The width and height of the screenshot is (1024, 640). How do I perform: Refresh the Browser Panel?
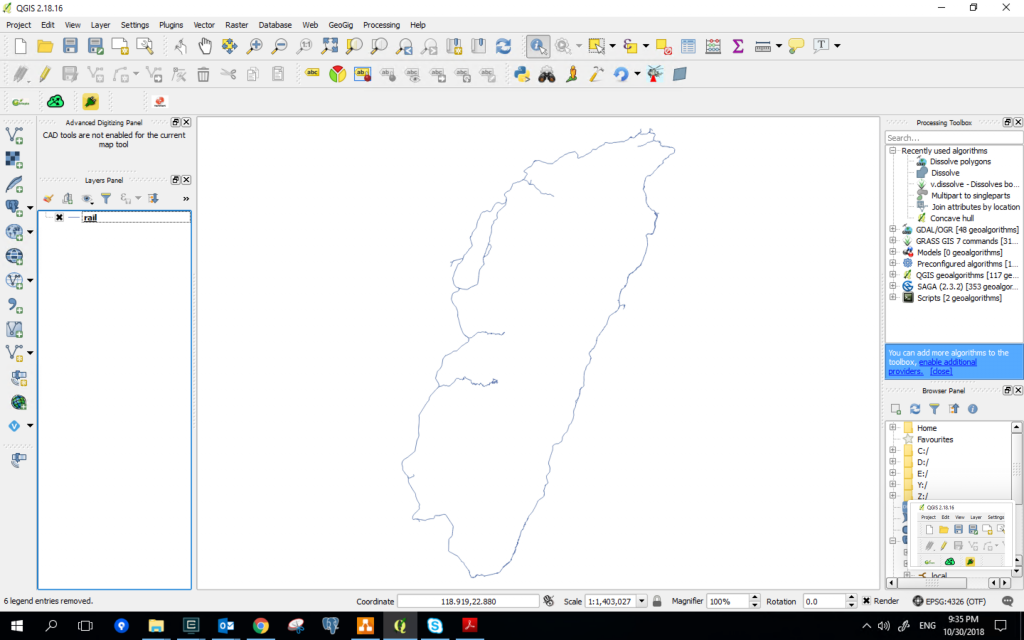(915, 409)
